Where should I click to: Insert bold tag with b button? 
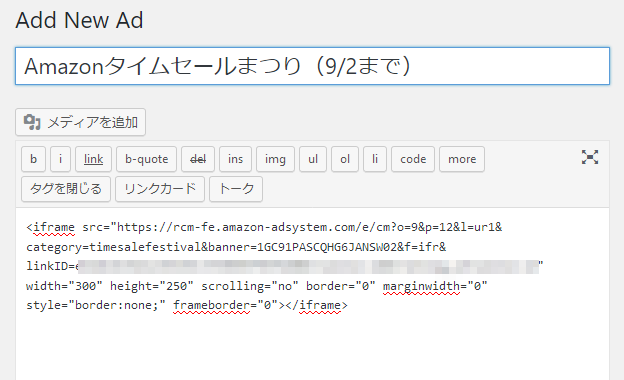tap(33, 159)
